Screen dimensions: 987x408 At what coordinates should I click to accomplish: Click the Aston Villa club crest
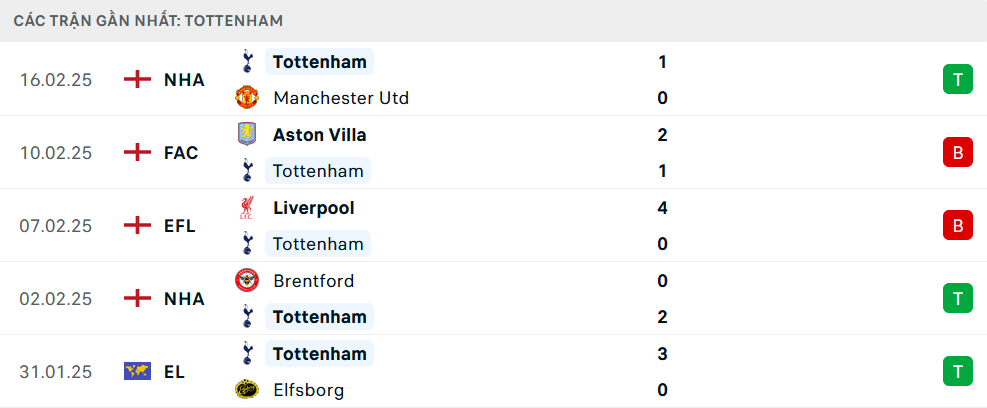tap(247, 135)
